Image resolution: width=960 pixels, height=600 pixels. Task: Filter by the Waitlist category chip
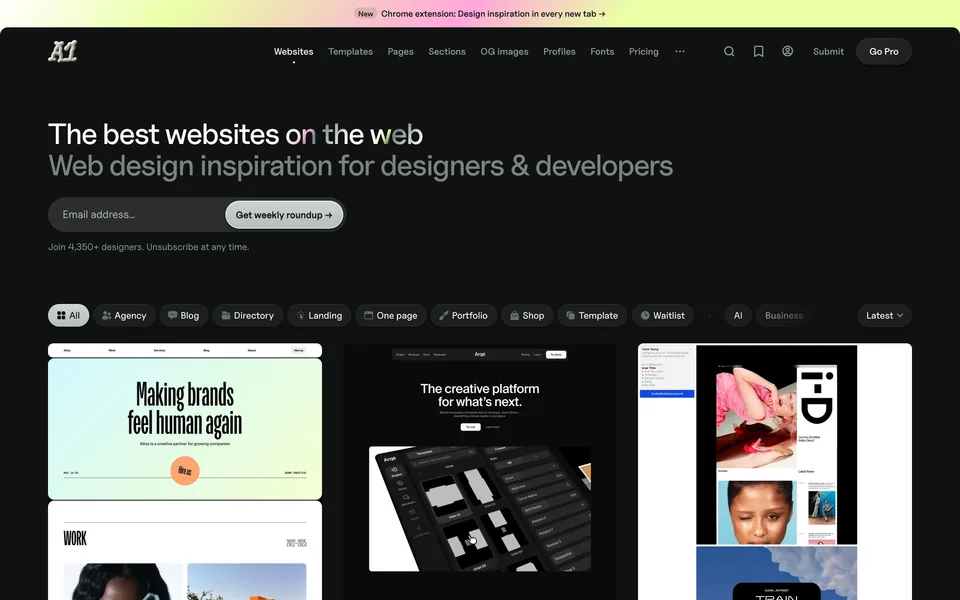[662, 315]
